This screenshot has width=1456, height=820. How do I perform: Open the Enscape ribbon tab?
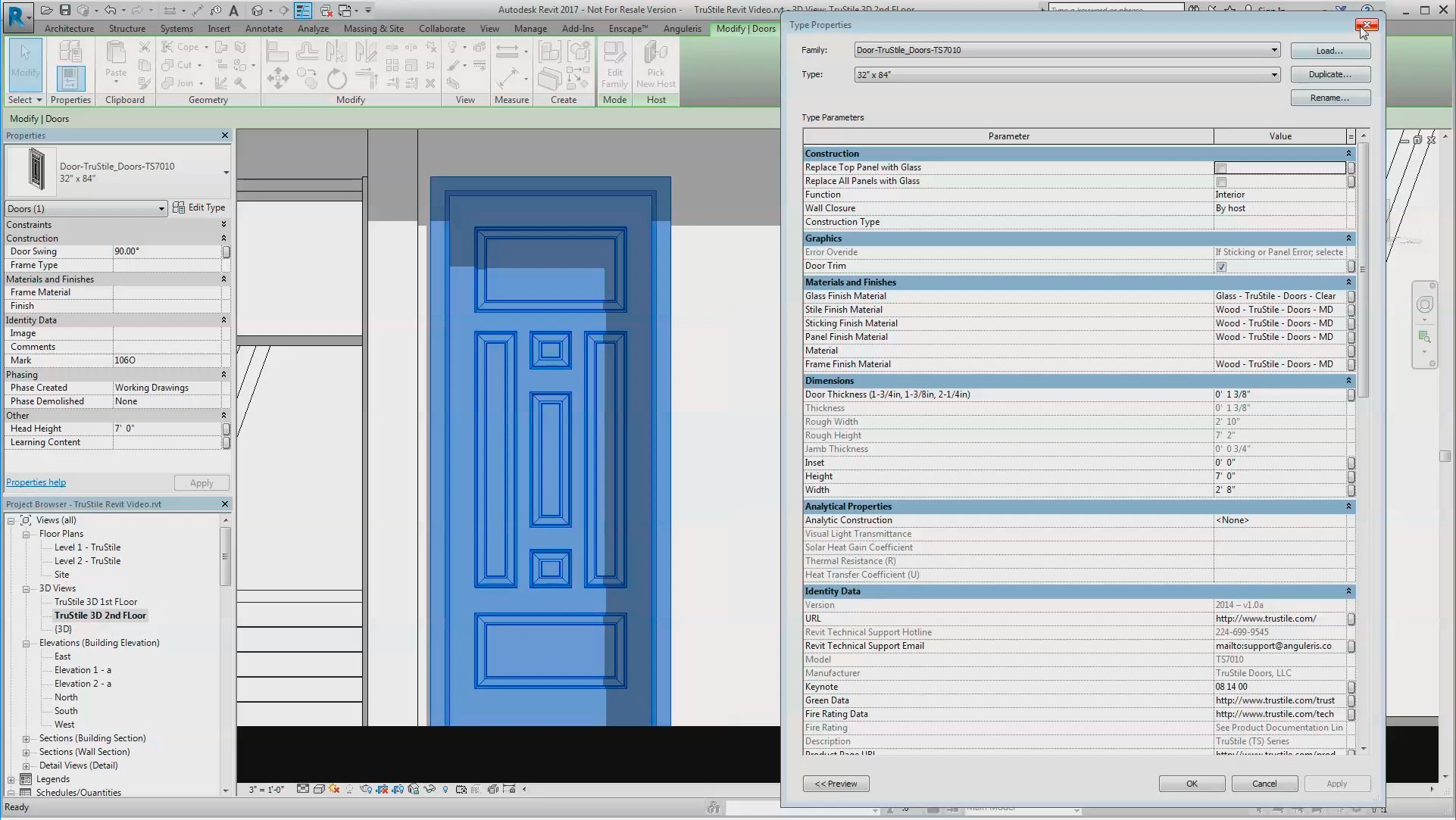coord(628,29)
